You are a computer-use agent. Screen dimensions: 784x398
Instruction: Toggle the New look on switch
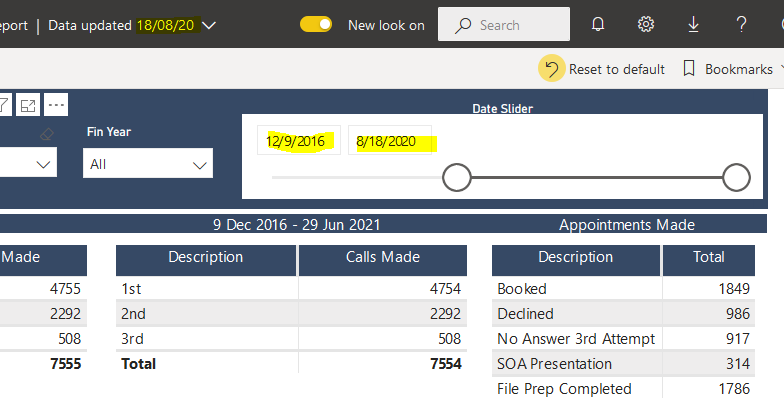click(x=316, y=24)
